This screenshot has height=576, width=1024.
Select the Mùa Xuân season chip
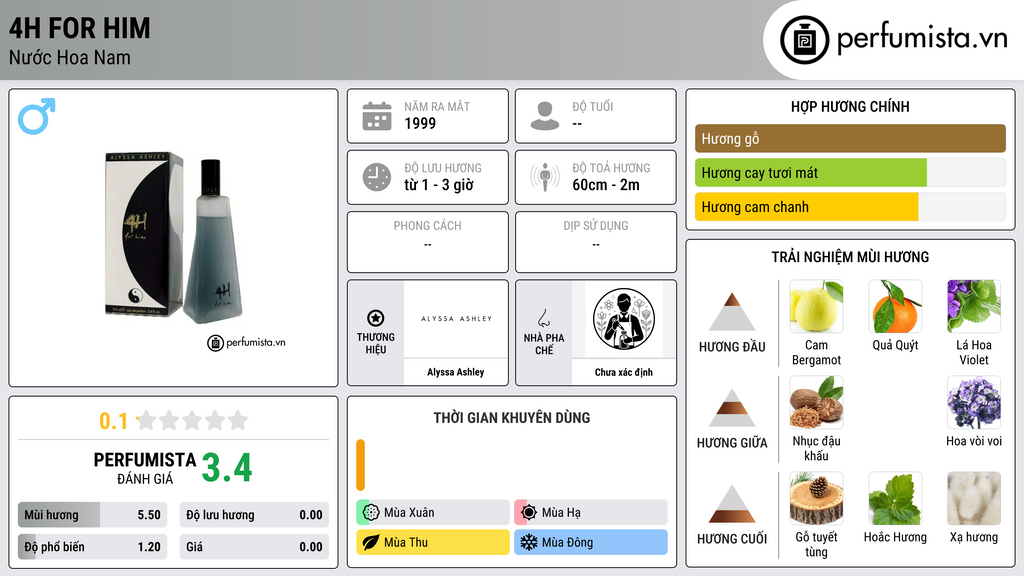pos(432,513)
